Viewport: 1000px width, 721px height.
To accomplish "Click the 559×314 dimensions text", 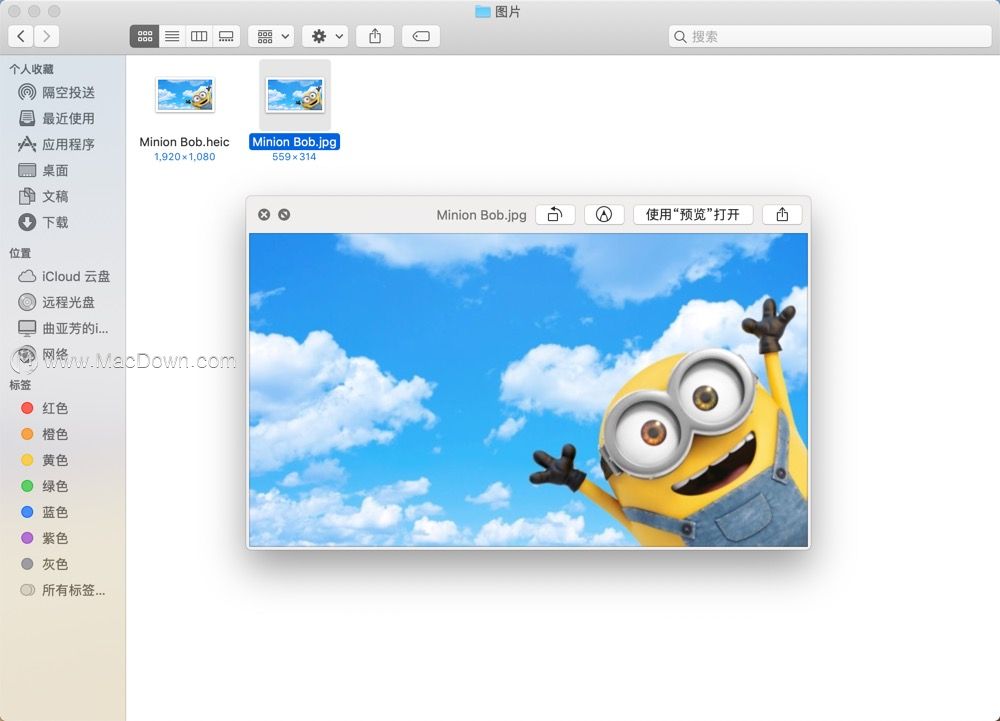I will tap(294, 157).
